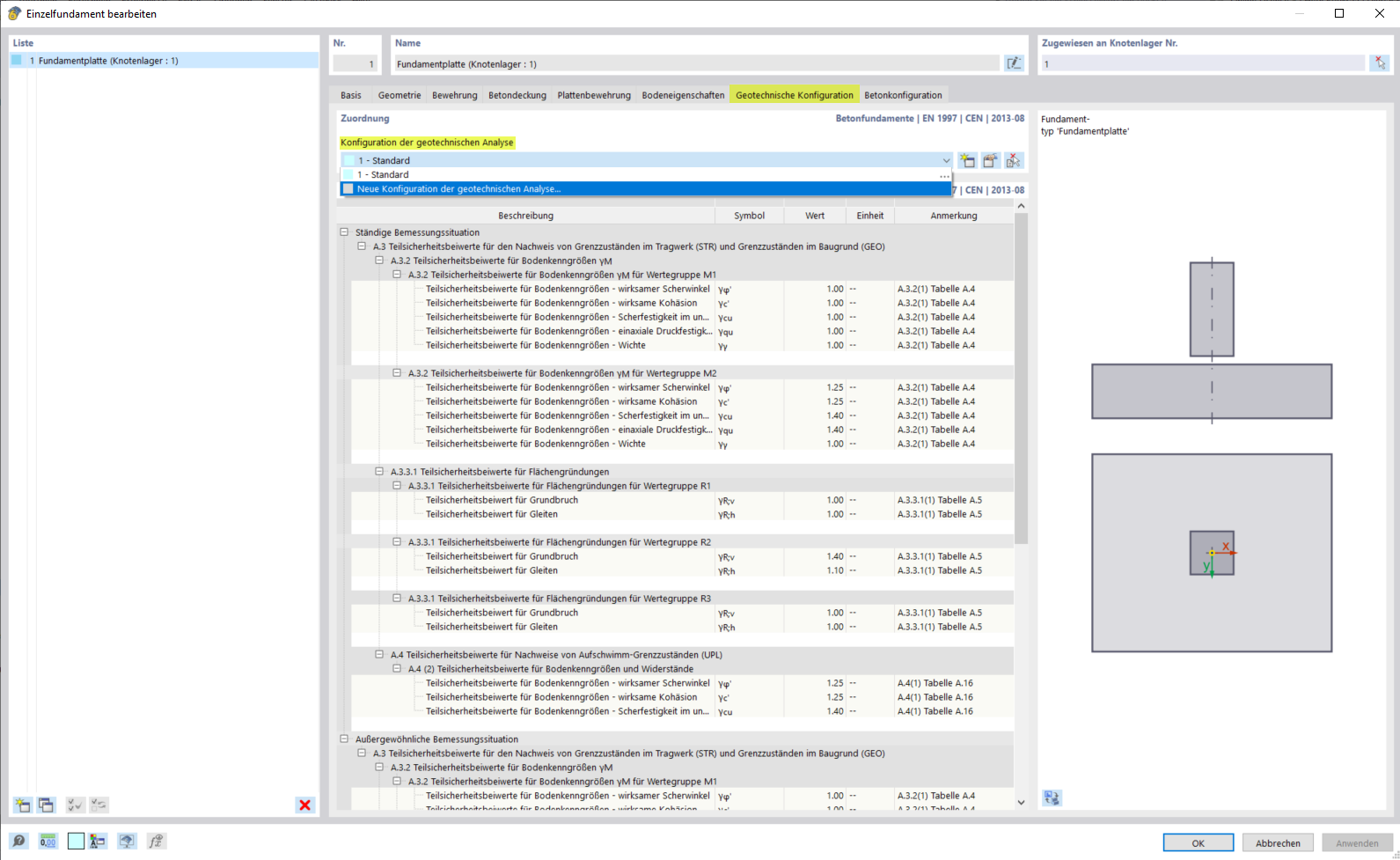Click the Nr. field showing 1
The image size is (1400, 860).
tap(355, 63)
